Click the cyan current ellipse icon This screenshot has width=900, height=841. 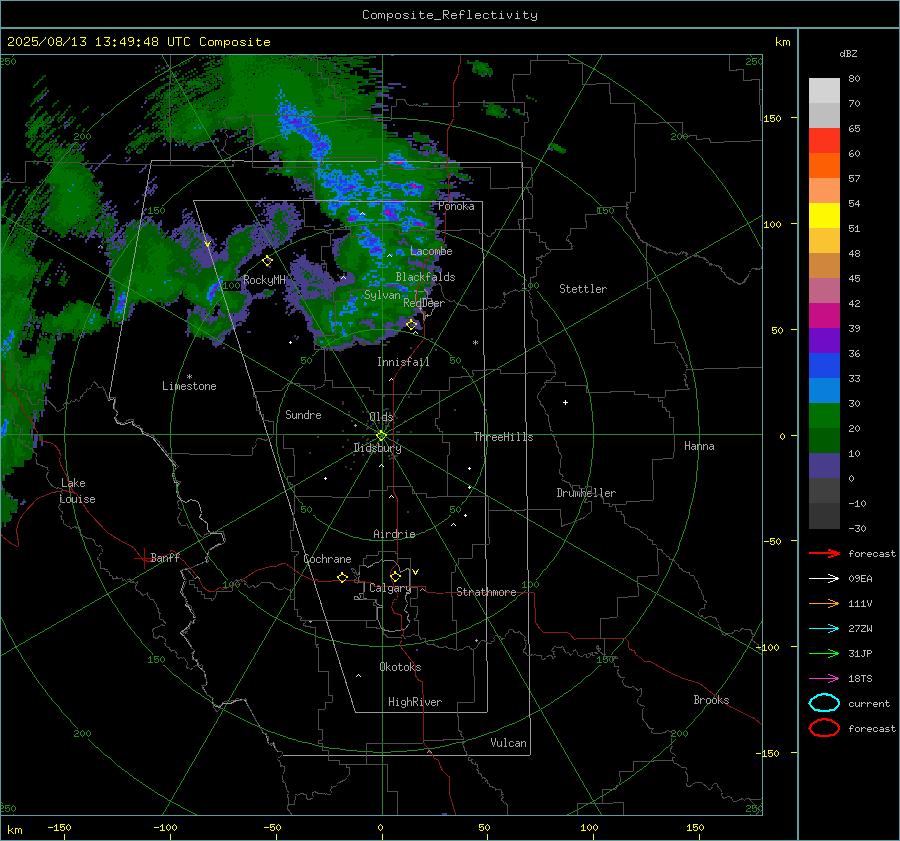824,703
